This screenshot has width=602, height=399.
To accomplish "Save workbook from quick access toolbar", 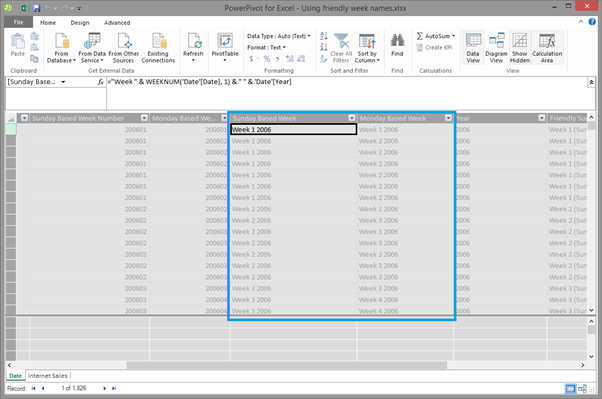I will [x=36, y=8].
